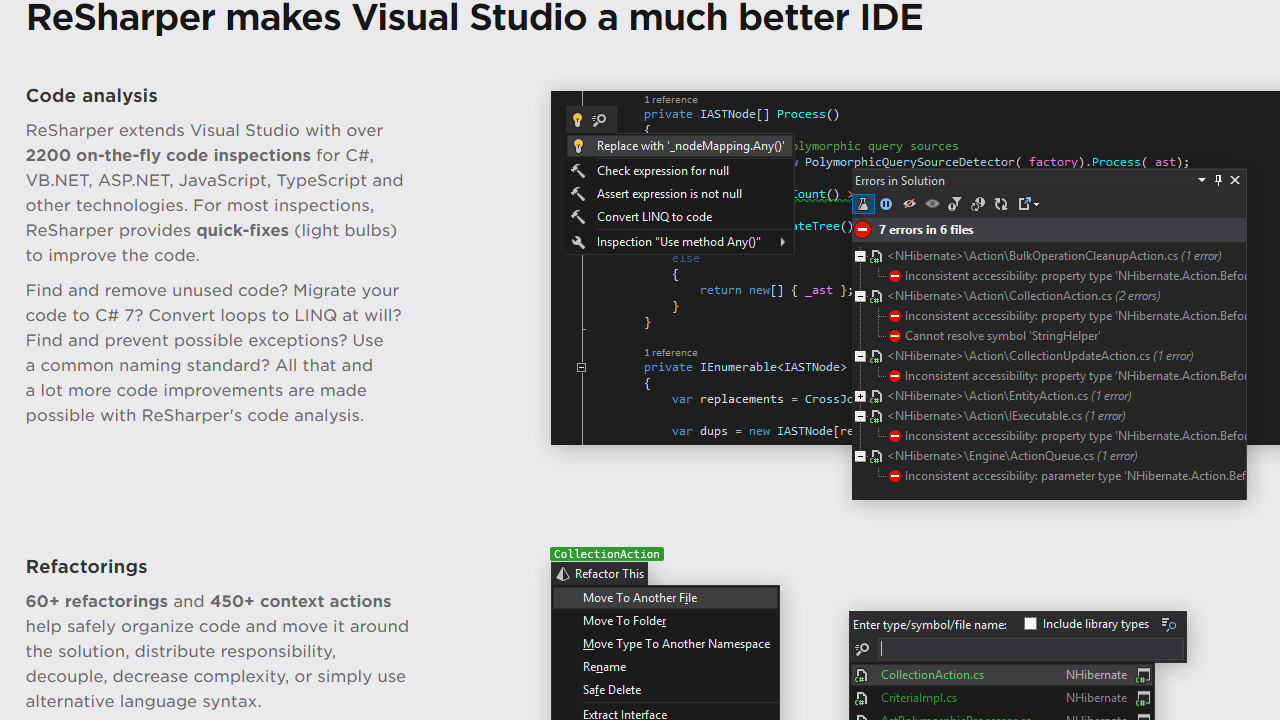Click the flask icon in Errors toolbar
Image resolution: width=1280 pixels, height=720 pixels.
click(x=863, y=204)
